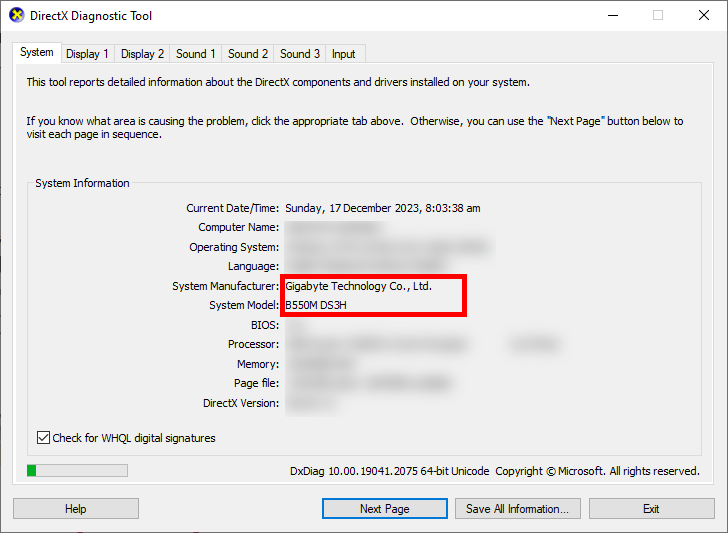This screenshot has width=728, height=533.
Task: Minimize the DirectX Diagnostic Tool window
Action: click(613, 15)
